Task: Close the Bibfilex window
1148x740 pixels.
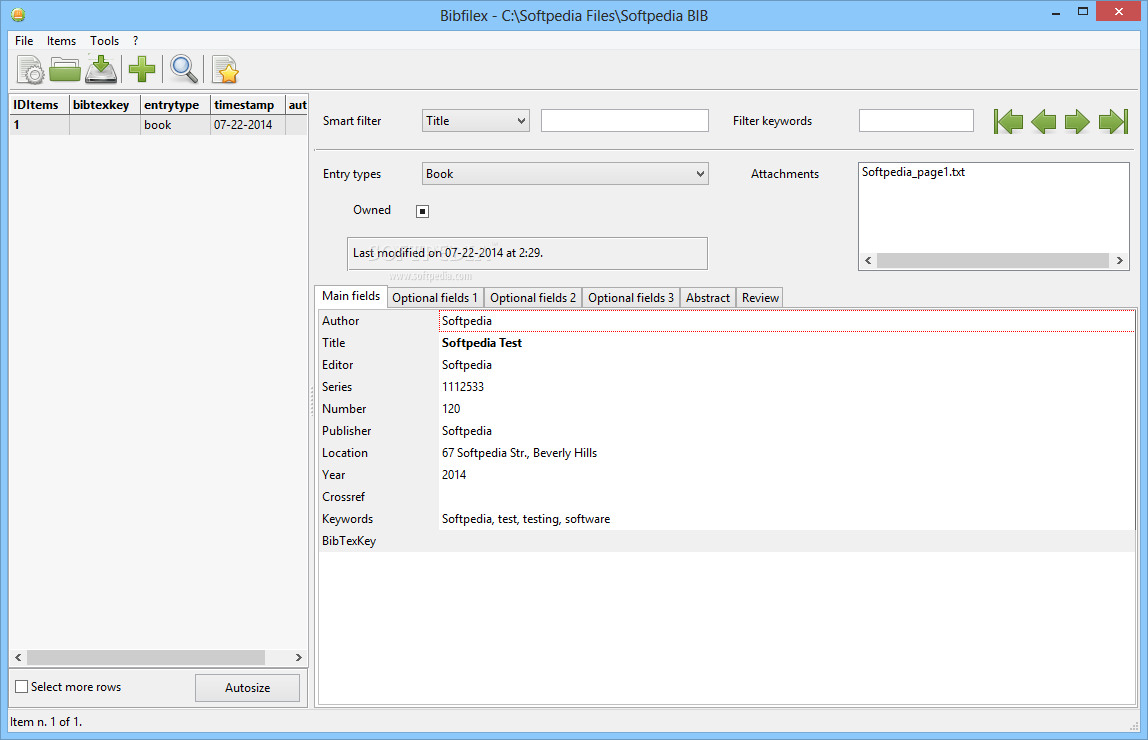Action: (x=1119, y=11)
